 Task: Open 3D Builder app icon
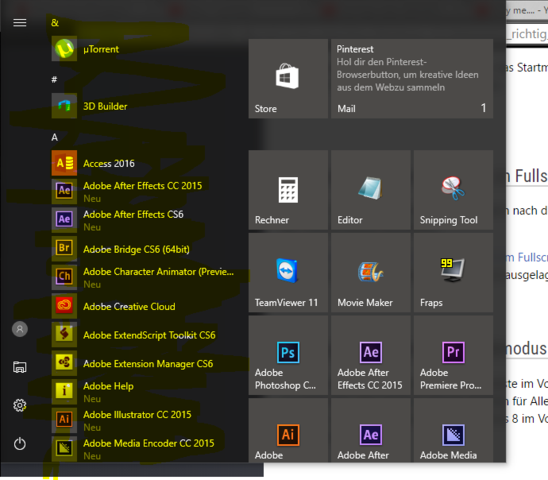point(64,106)
